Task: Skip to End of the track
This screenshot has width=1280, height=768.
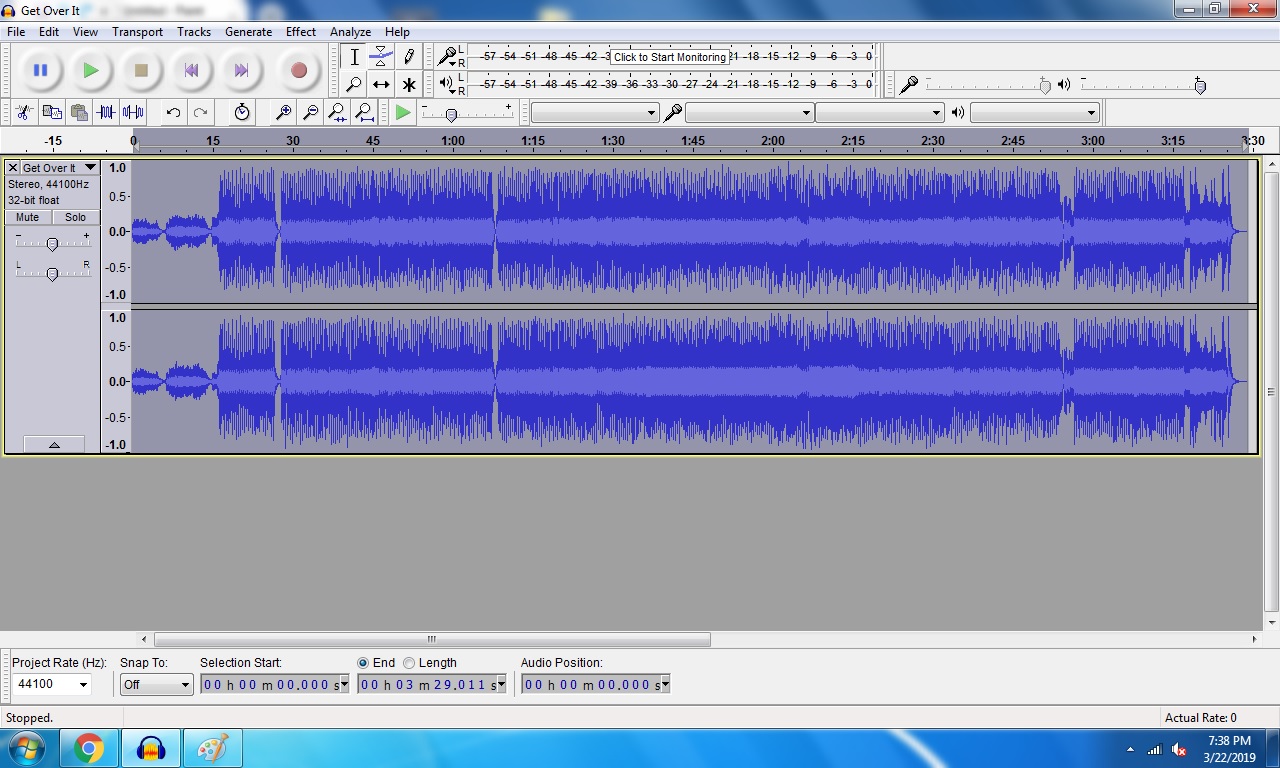Action: tap(241, 71)
